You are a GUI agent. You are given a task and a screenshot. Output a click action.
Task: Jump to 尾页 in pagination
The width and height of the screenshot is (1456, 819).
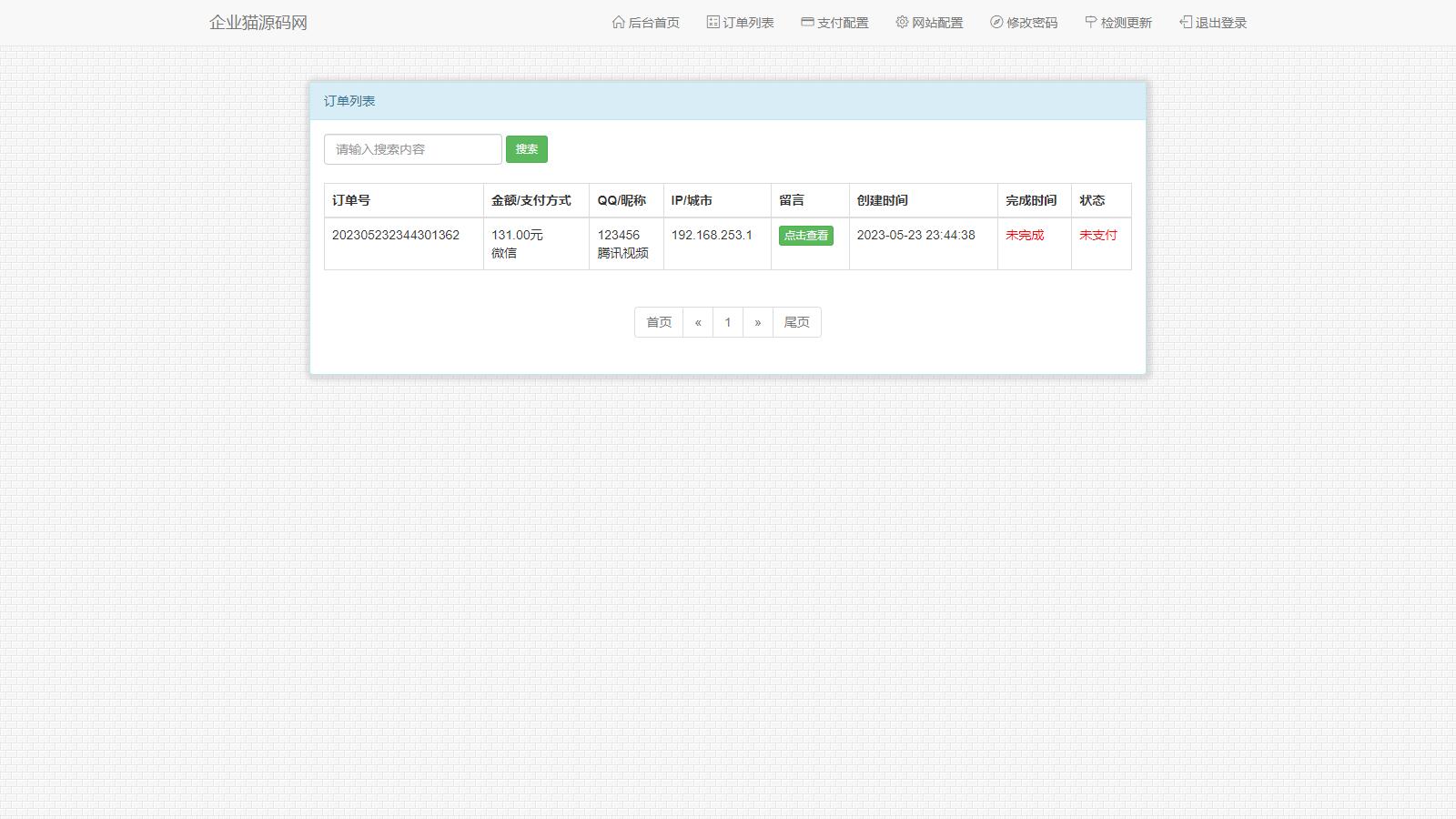tap(796, 322)
